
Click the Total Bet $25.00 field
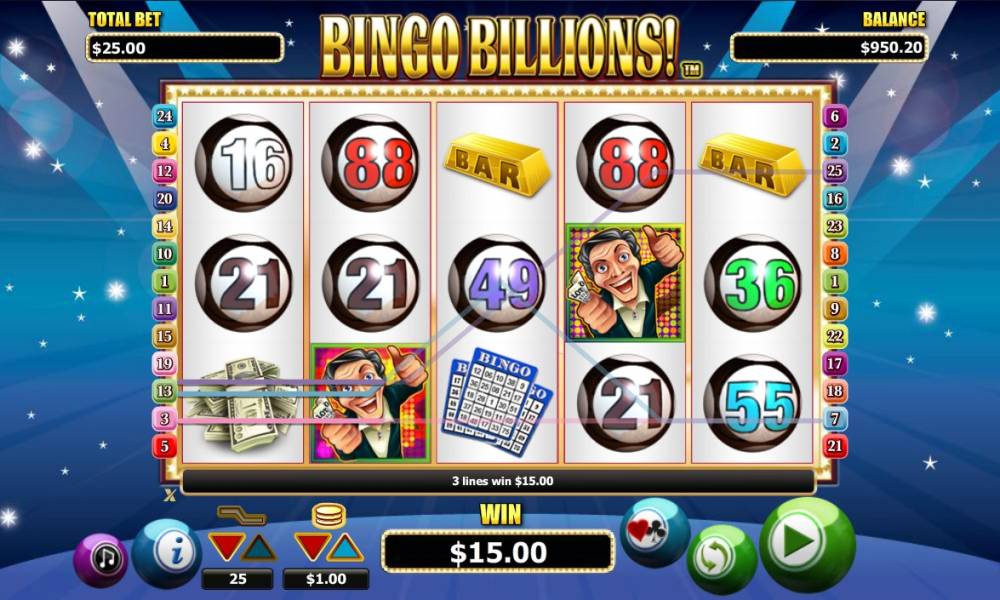point(185,48)
